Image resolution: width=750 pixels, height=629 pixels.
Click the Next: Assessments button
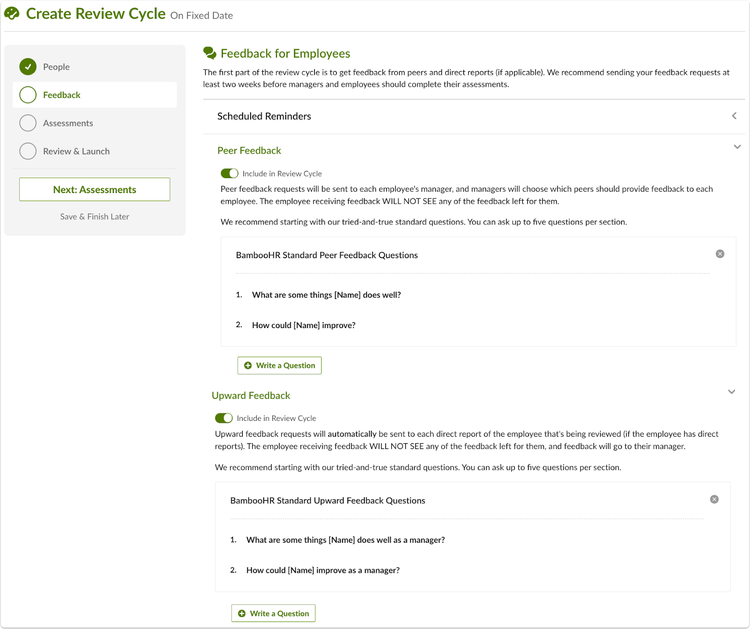point(95,189)
